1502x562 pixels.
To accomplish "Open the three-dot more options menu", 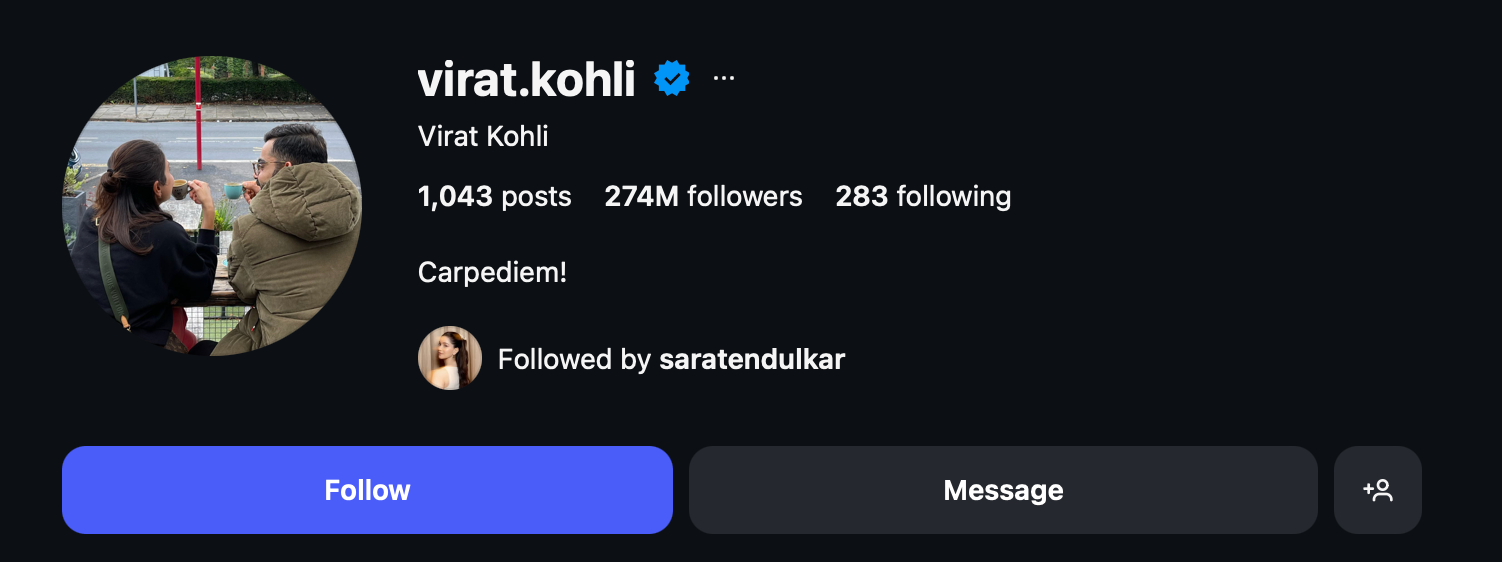I will [724, 78].
